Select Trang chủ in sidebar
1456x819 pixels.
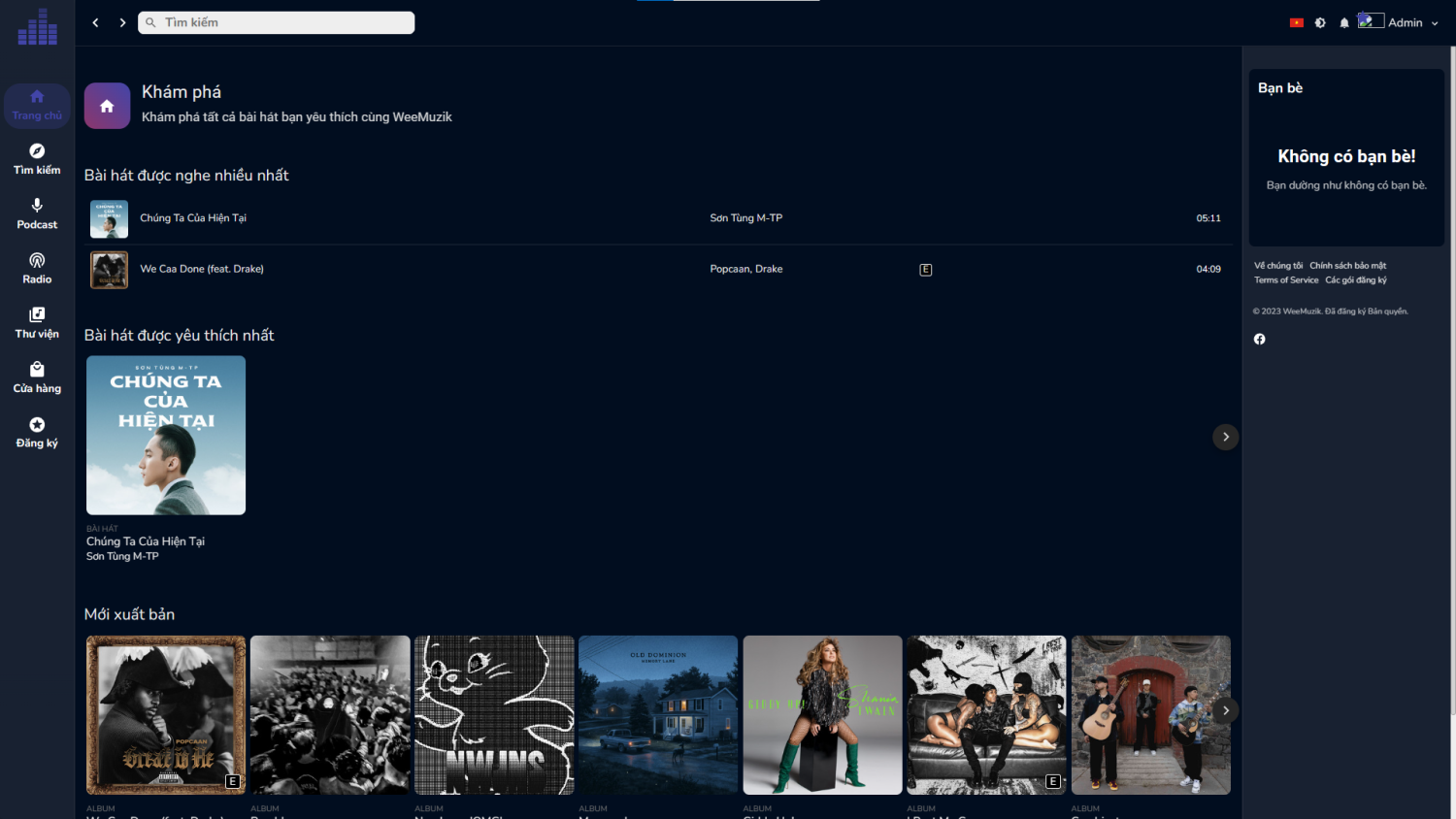pos(37,105)
